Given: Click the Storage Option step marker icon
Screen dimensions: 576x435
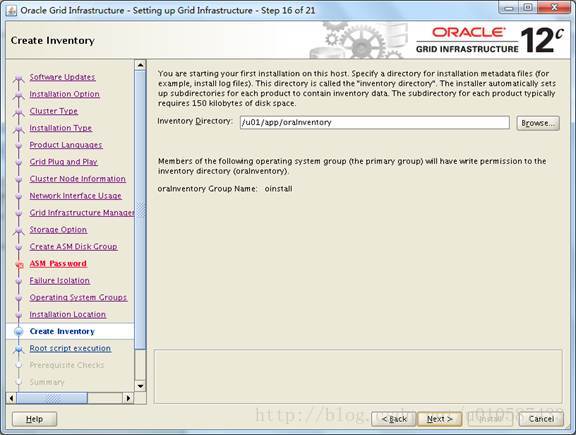Looking at the screenshot, I should (18, 230).
